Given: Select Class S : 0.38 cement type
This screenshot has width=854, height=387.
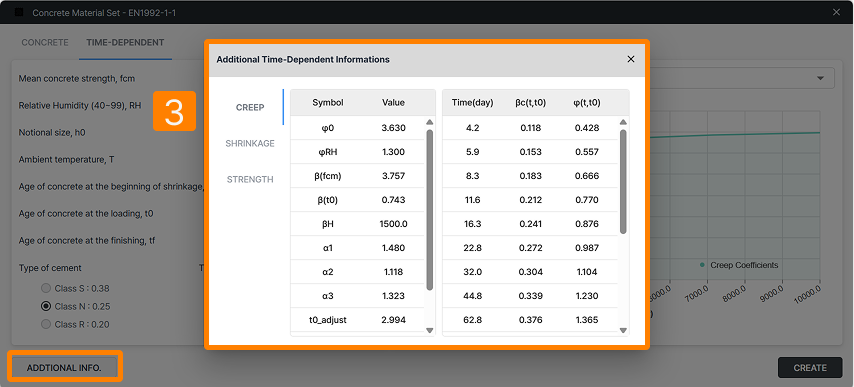Looking at the screenshot, I should pos(46,288).
